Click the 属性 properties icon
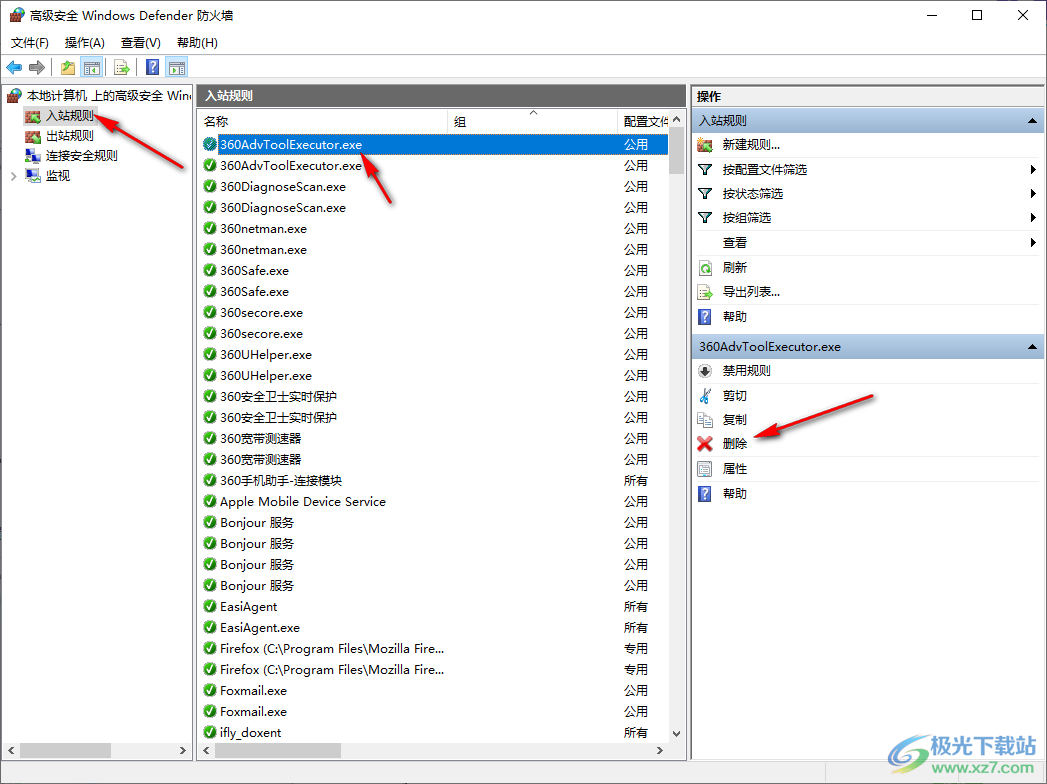 (705, 469)
